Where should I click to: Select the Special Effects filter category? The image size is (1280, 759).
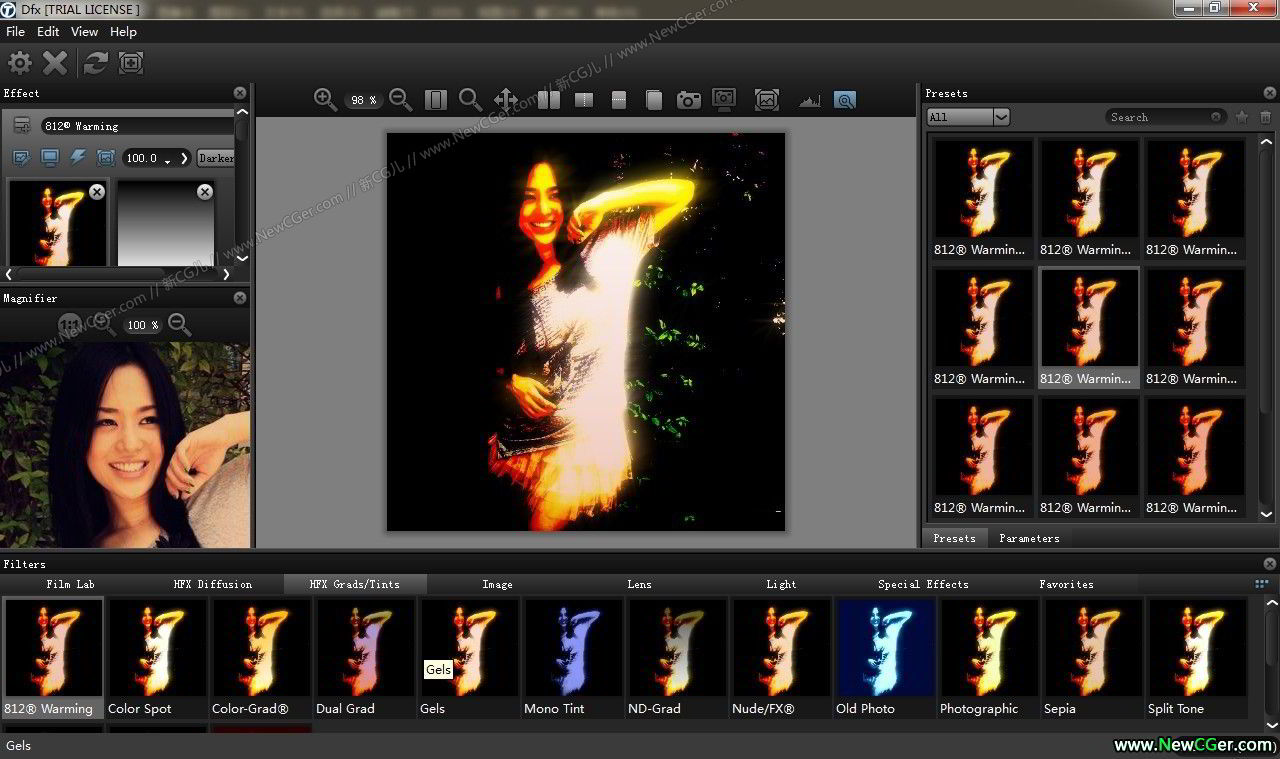pyautogui.click(x=922, y=584)
